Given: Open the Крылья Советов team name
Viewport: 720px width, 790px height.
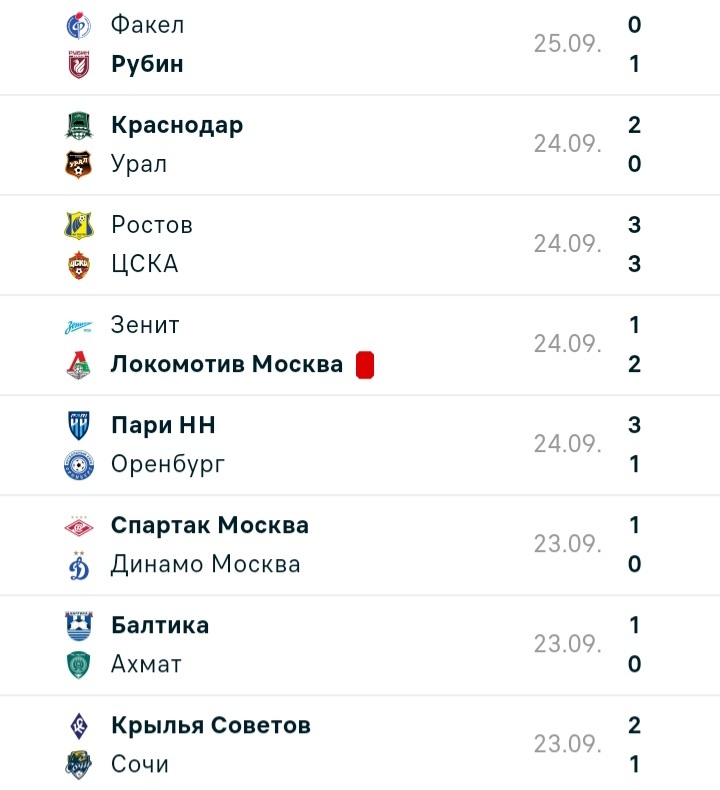Looking at the screenshot, I should (211, 725).
